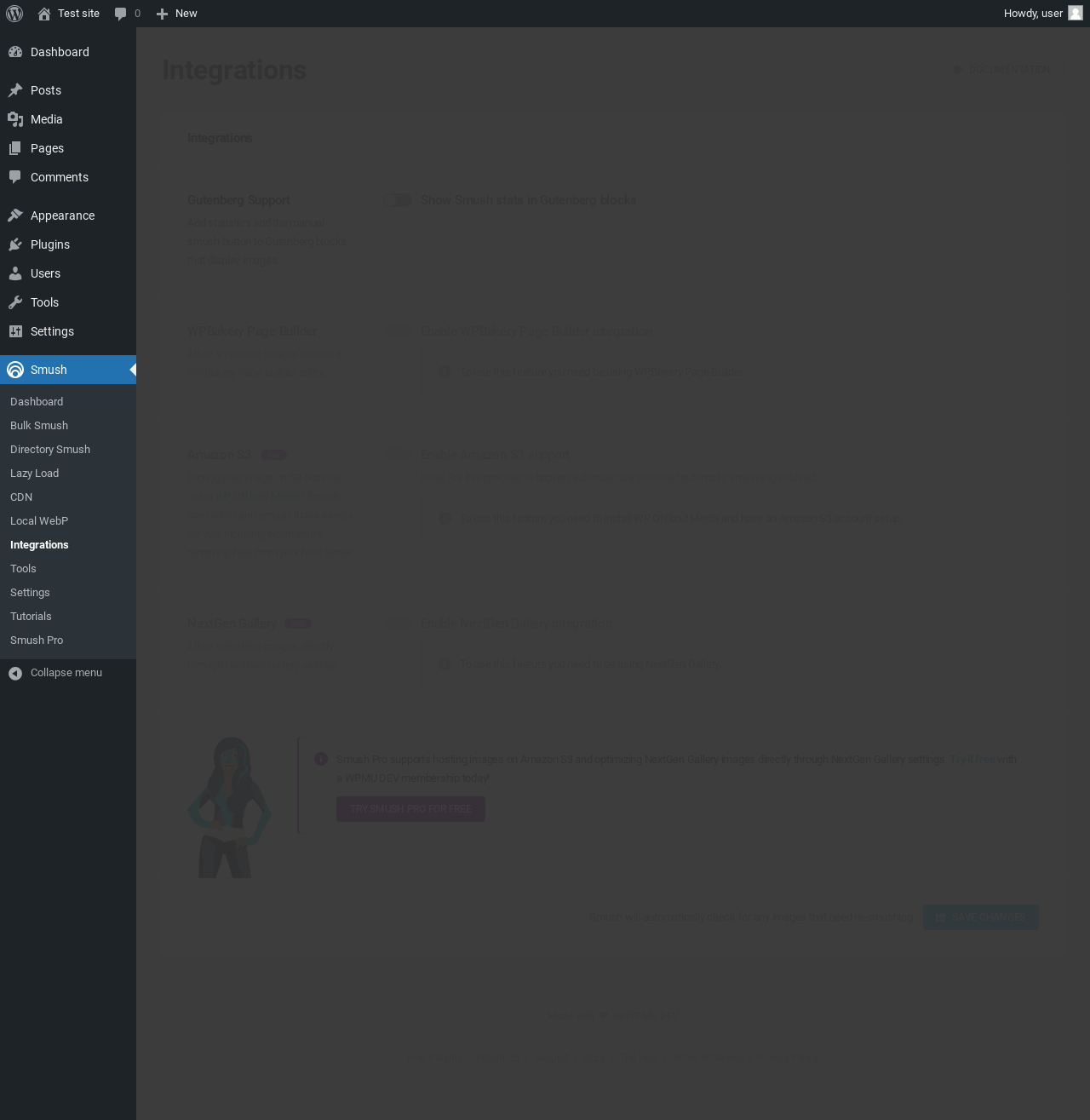This screenshot has height=1120, width=1090.
Task: Collapse the sidebar with the Collapse menu arrow
Action: [x=15, y=674]
